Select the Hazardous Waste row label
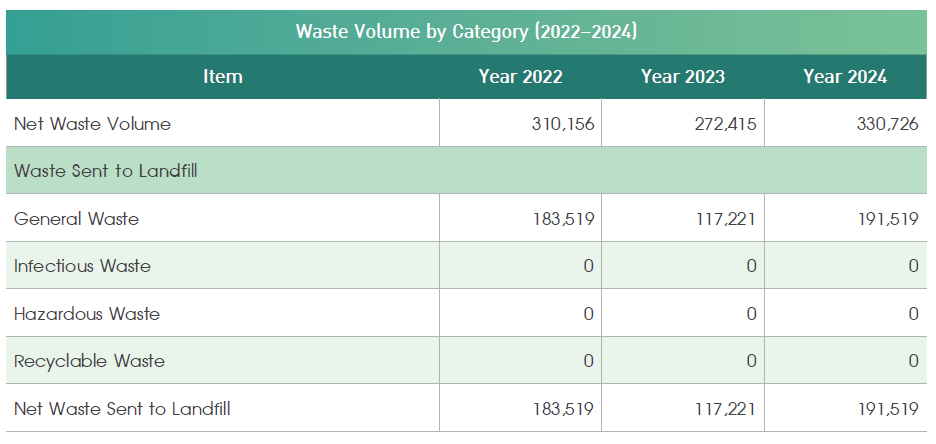 click(x=86, y=314)
